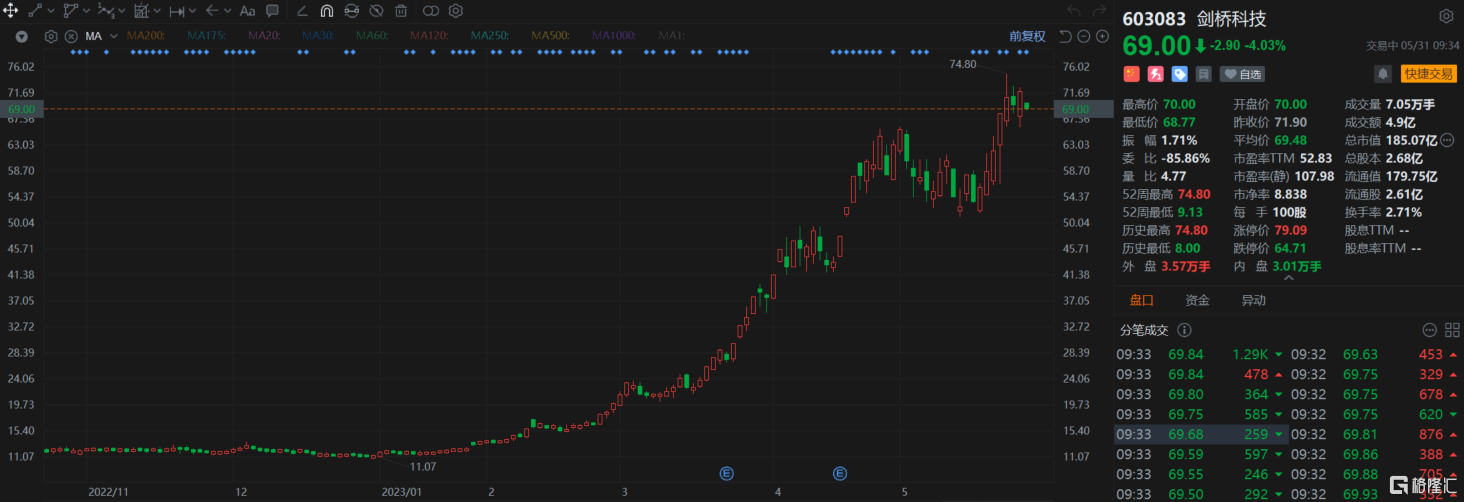Screen dimensions: 1464x502
Task: Open MA indicator settings gear
Action: coord(51,36)
